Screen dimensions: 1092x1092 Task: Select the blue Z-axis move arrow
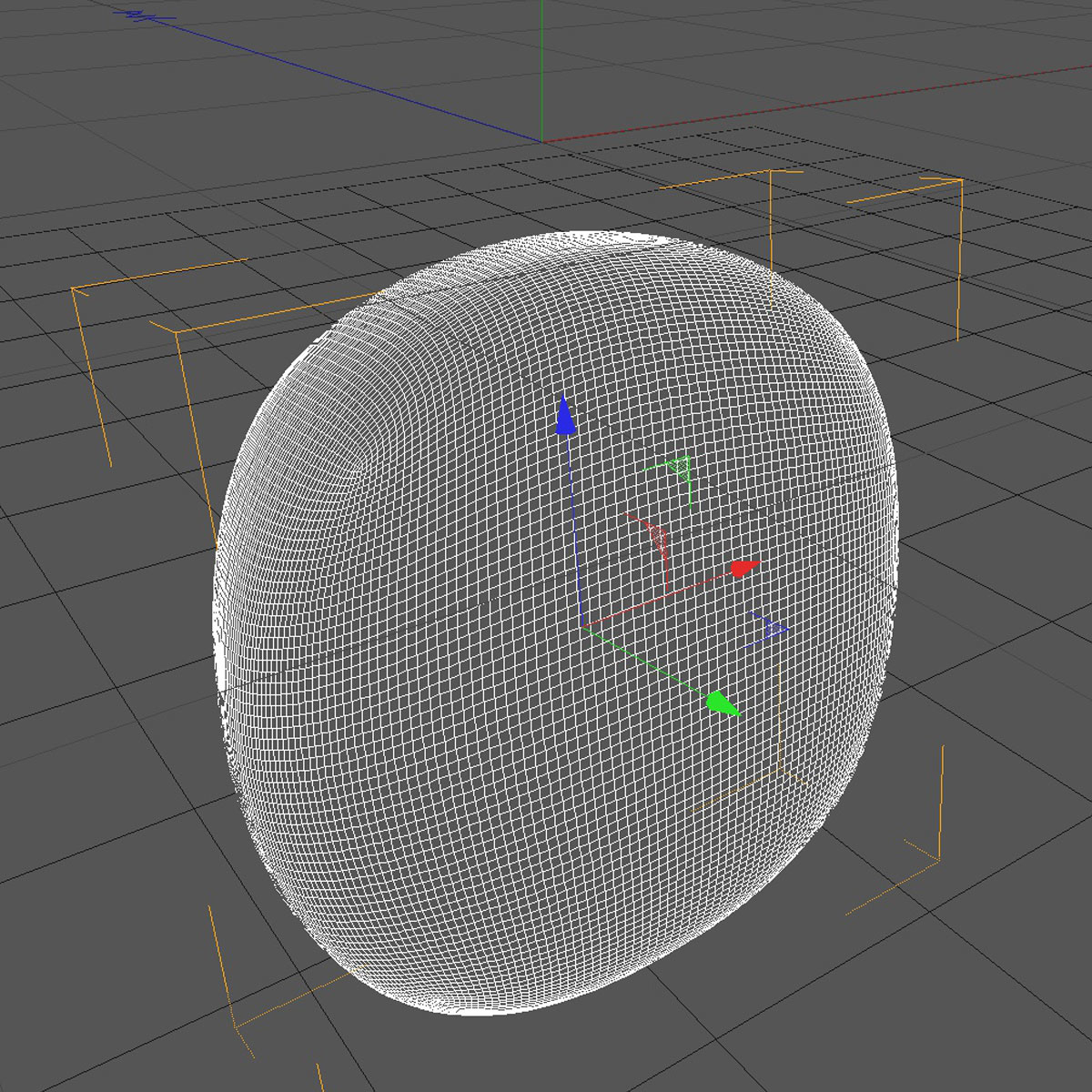tap(567, 416)
